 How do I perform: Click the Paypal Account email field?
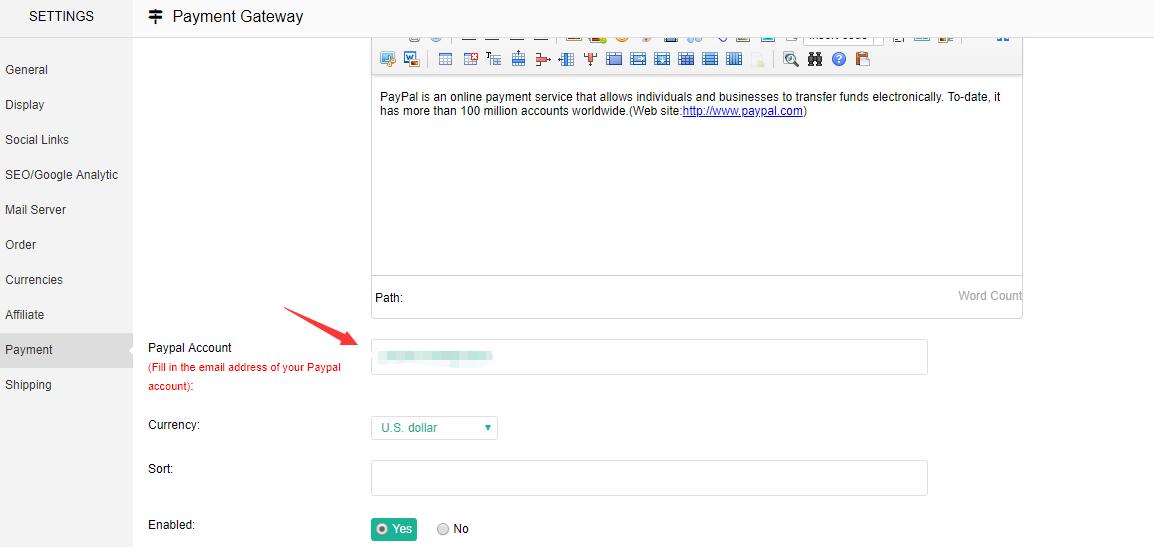(648, 357)
